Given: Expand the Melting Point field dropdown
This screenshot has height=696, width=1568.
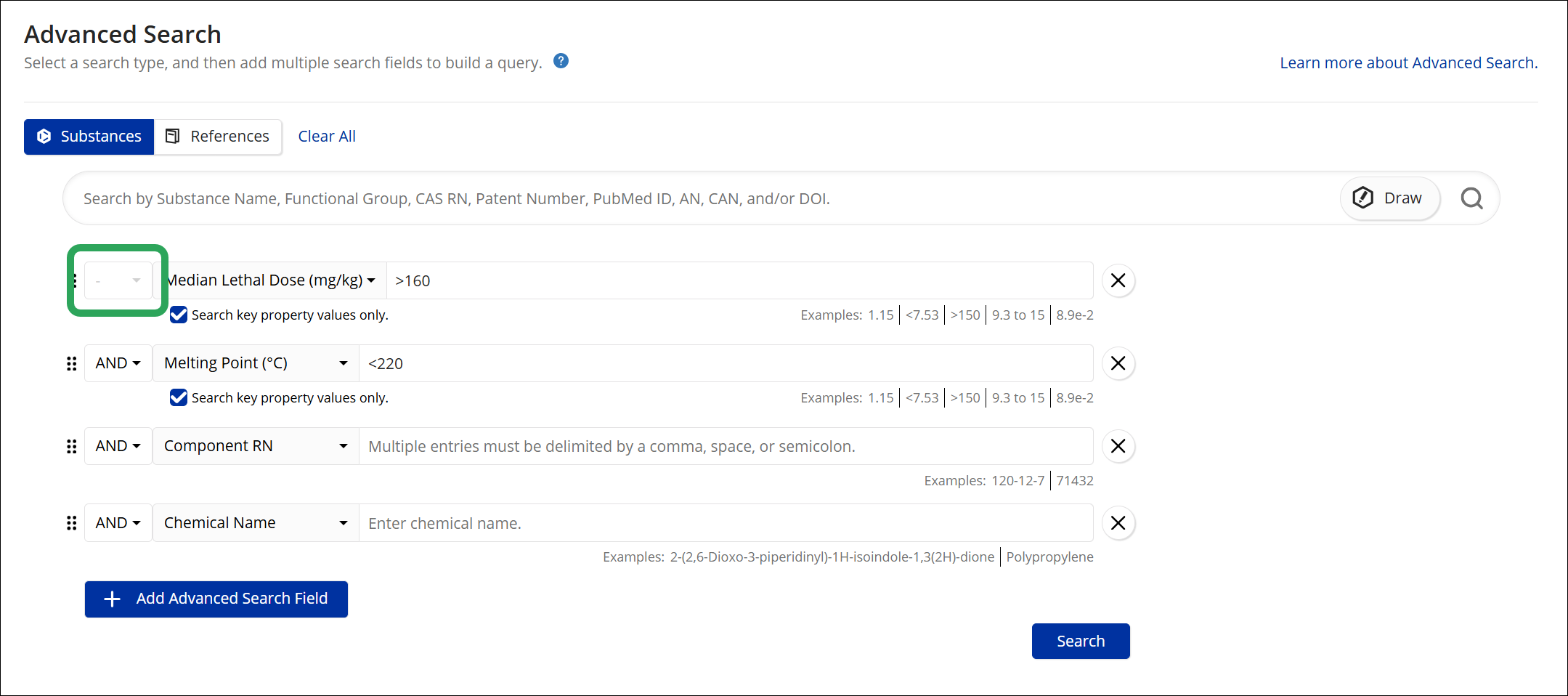Looking at the screenshot, I should click(x=256, y=363).
